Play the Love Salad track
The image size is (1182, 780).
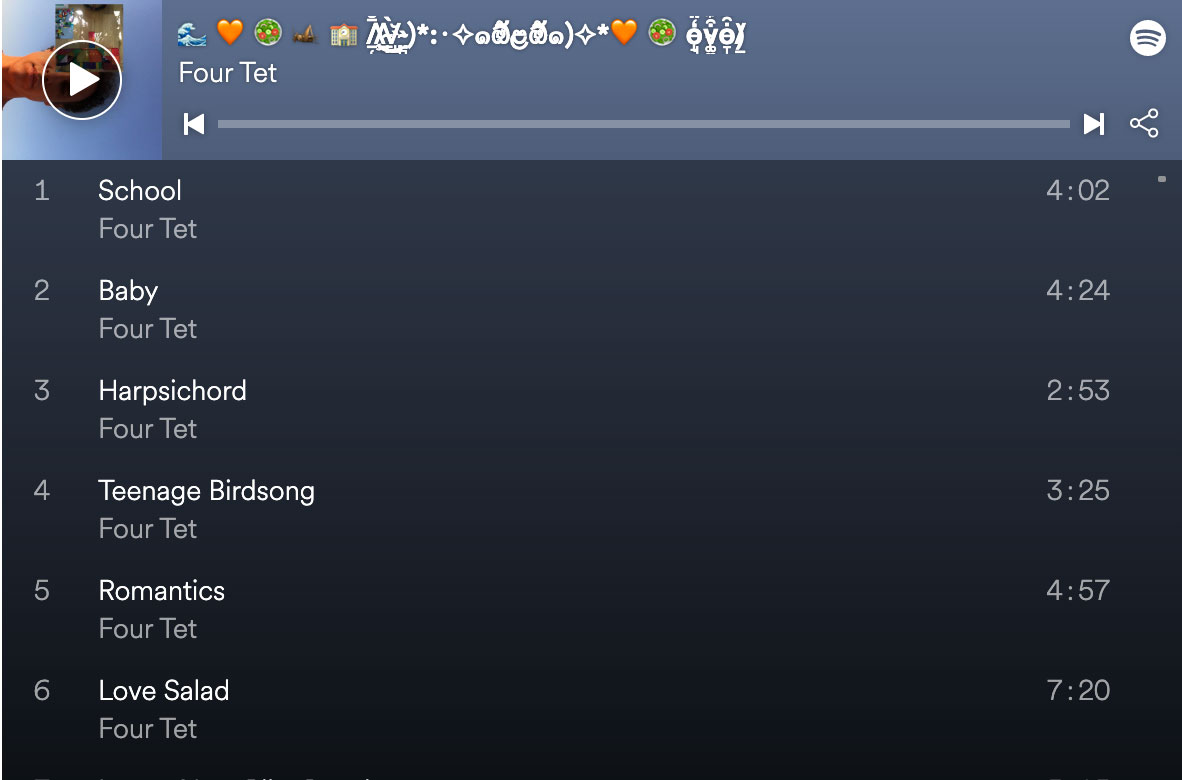click(571, 710)
